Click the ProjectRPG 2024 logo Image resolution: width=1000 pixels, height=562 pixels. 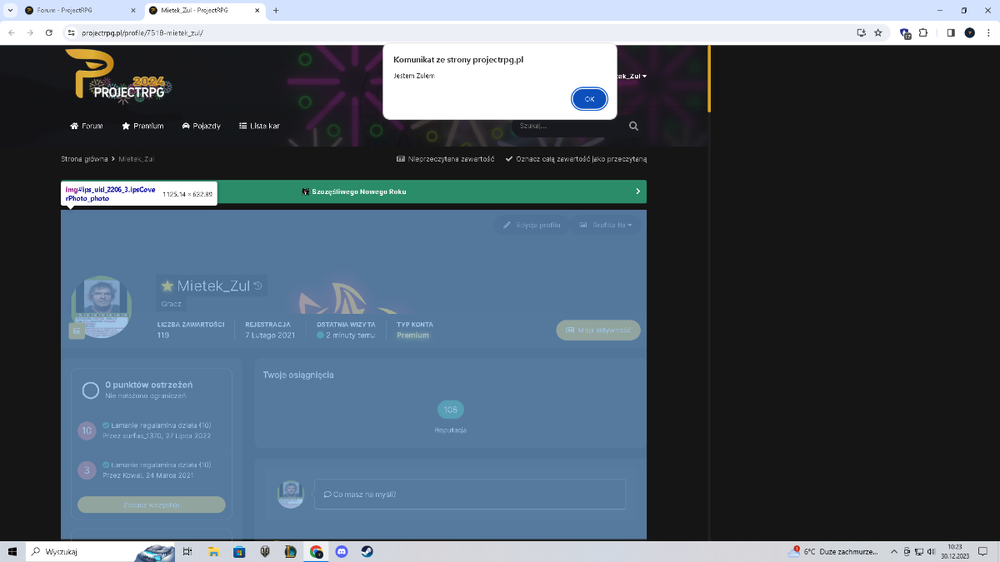tap(119, 75)
